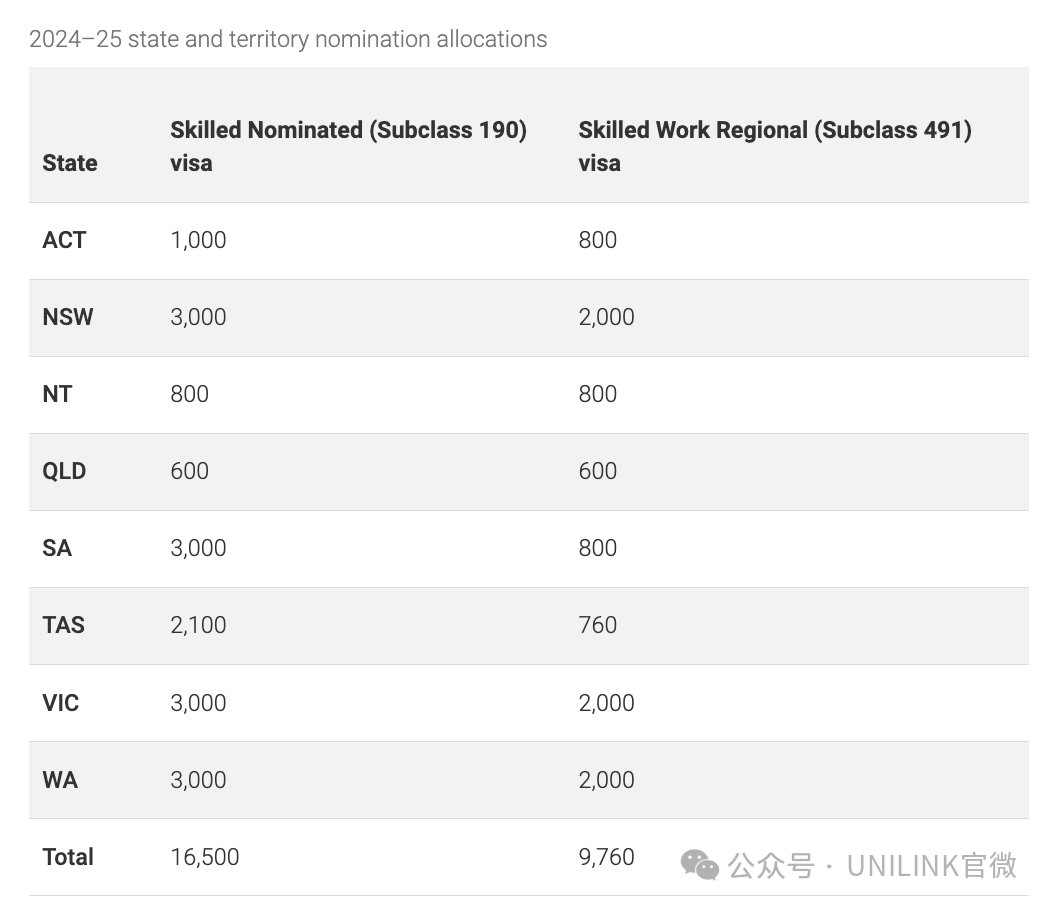Viewport: 1050px width, 908px height.
Task: Select the table title '2024–25 state and territory nomination allocations'
Action: tap(288, 39)
